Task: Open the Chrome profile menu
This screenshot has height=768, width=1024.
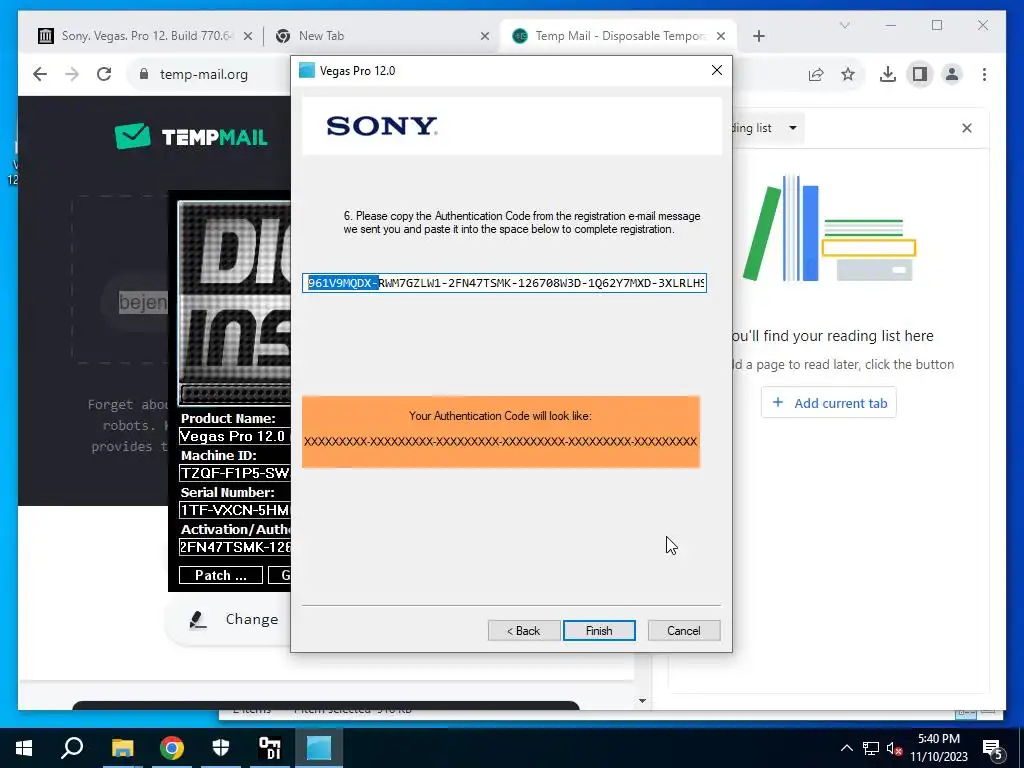Action: [x=952, y=74]
